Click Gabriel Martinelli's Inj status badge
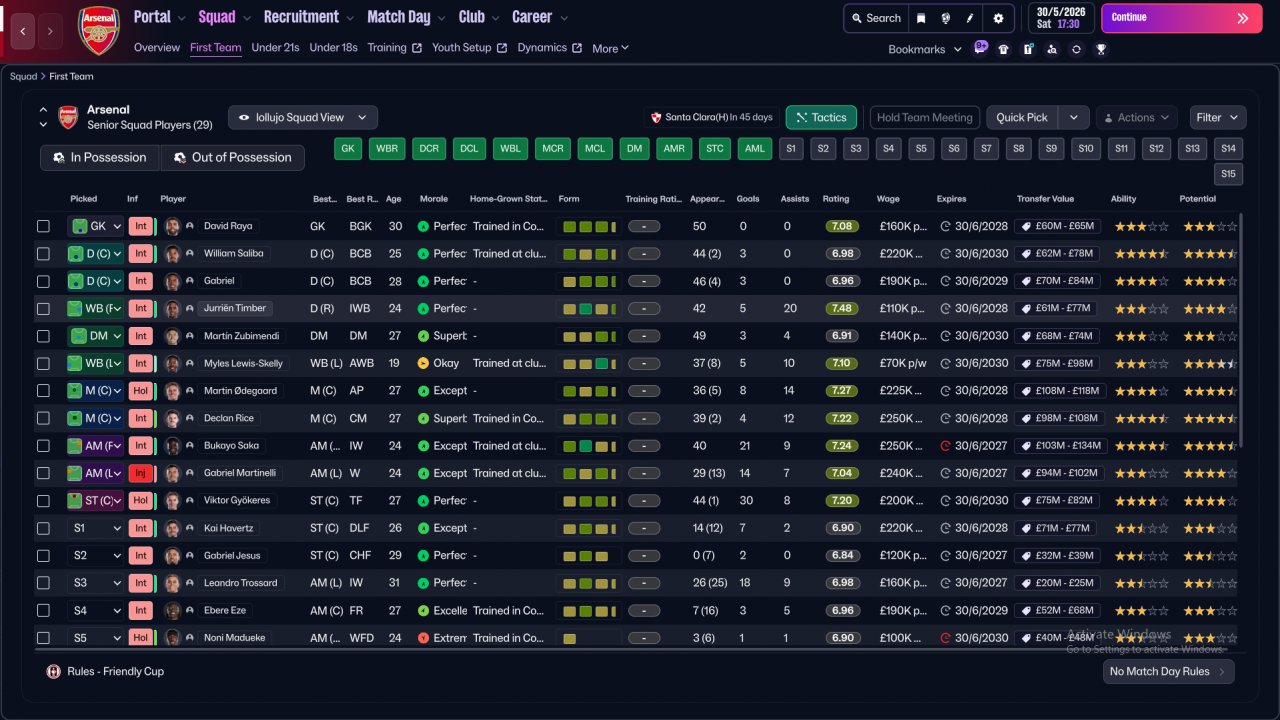 141,473
